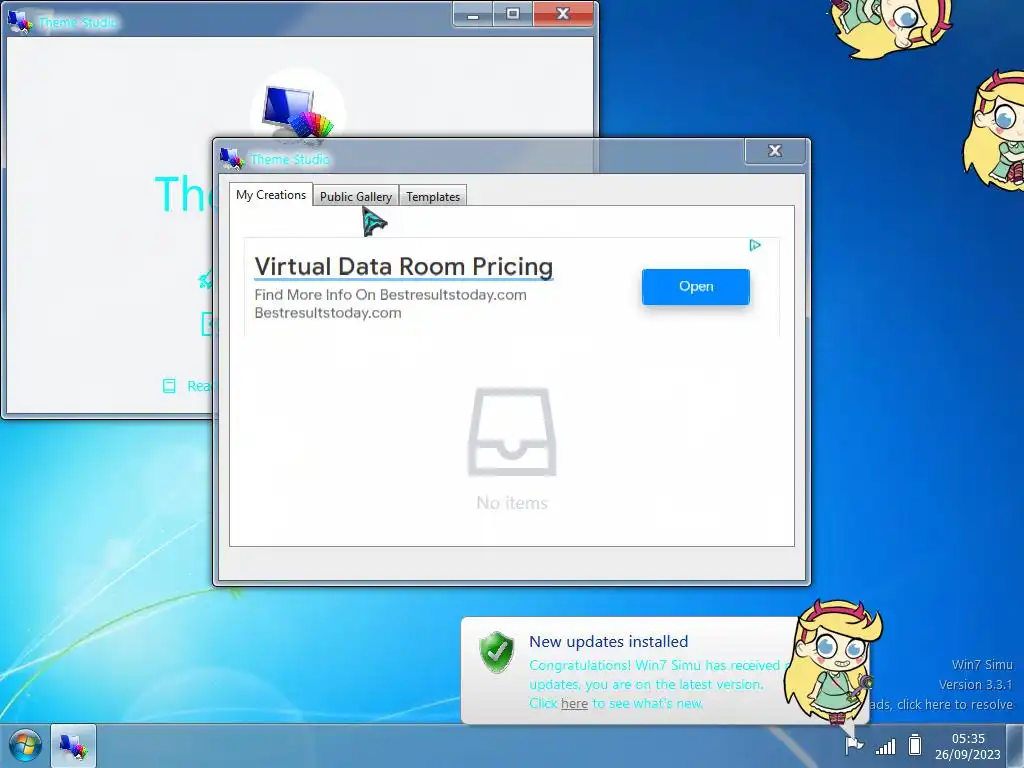Image resolution: width=1024 pixels, height=768 pixels.
Task: Click the empty inbox tray icon
Action: [512, 432]
